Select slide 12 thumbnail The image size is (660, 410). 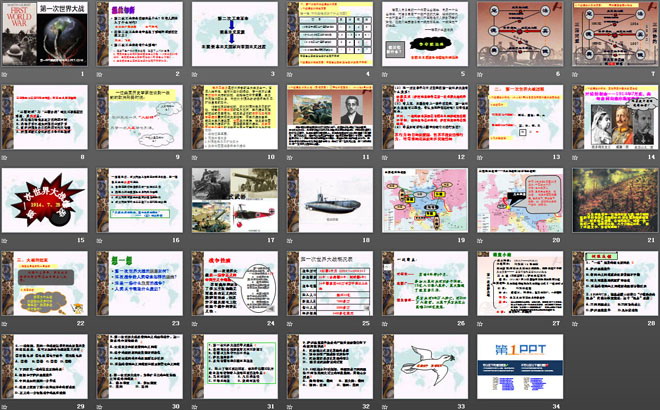(x=425, y=117)
